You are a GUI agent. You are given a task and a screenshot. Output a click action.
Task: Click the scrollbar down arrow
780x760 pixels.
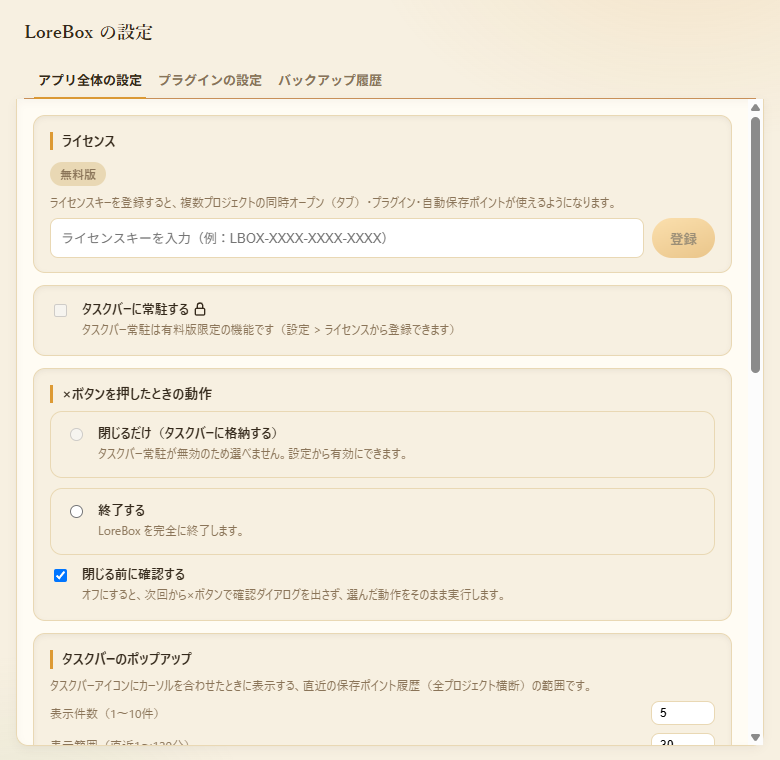(x=755, y=738)
